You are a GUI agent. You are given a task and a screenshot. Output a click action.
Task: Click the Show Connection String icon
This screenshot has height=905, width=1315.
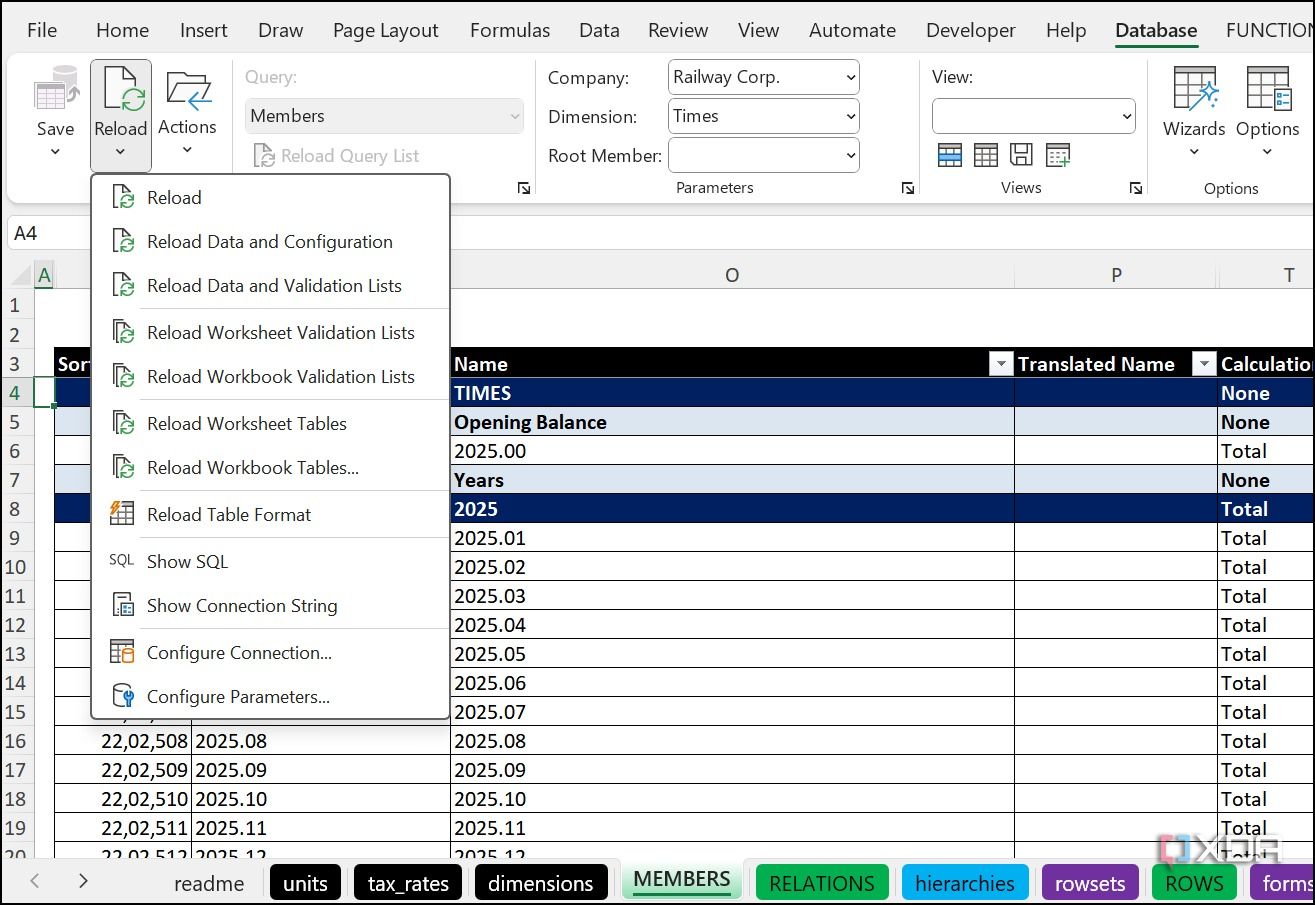(x=123, y=605)
